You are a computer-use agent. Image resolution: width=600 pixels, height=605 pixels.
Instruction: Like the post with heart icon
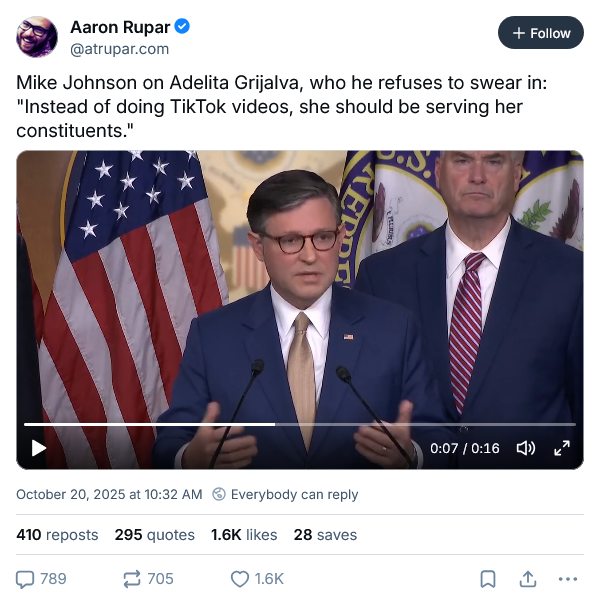(x=240, y=578)
